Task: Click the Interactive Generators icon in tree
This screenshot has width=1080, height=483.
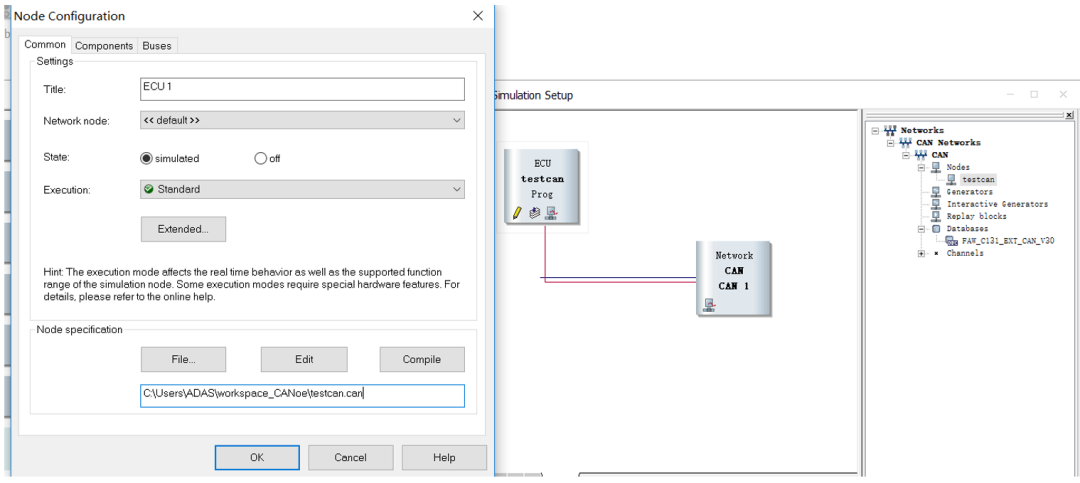Action: pyautogui.click(x=936, y=204)
